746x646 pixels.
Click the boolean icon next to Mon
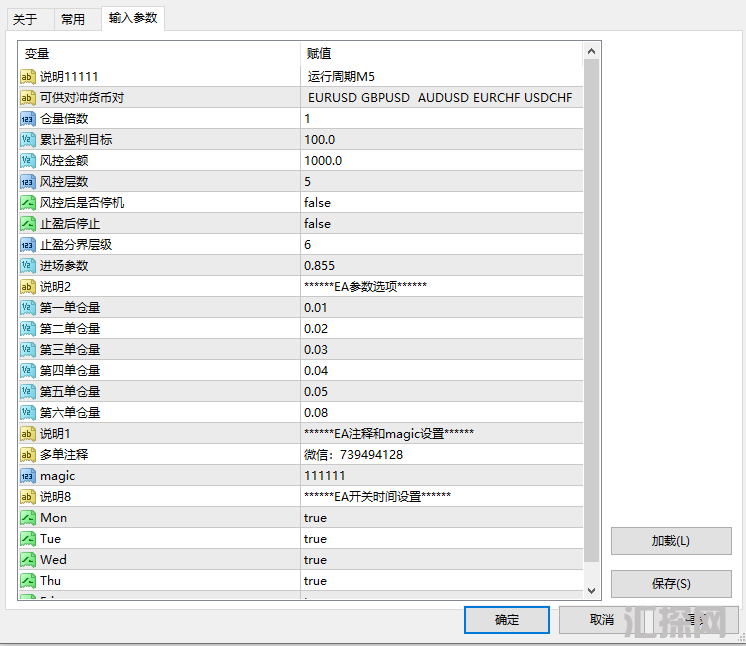point(28,518)
